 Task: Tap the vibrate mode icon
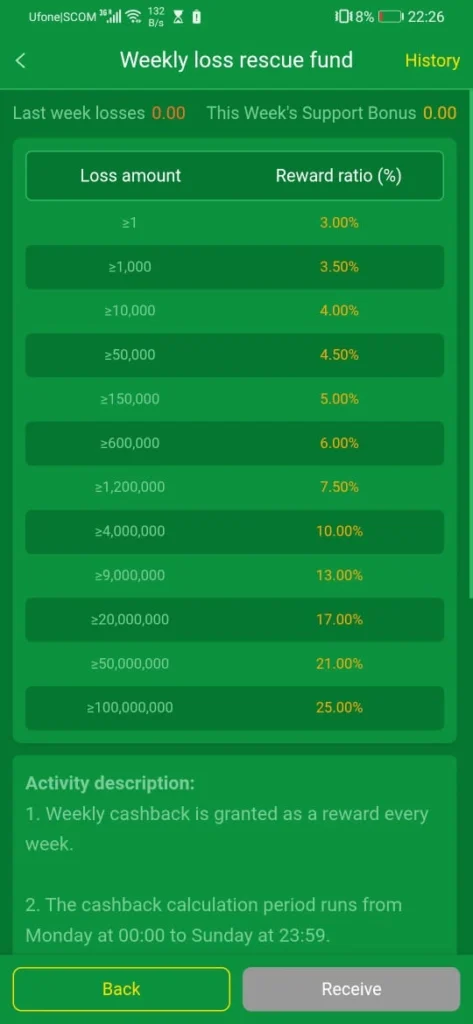[x=344, y=17]
